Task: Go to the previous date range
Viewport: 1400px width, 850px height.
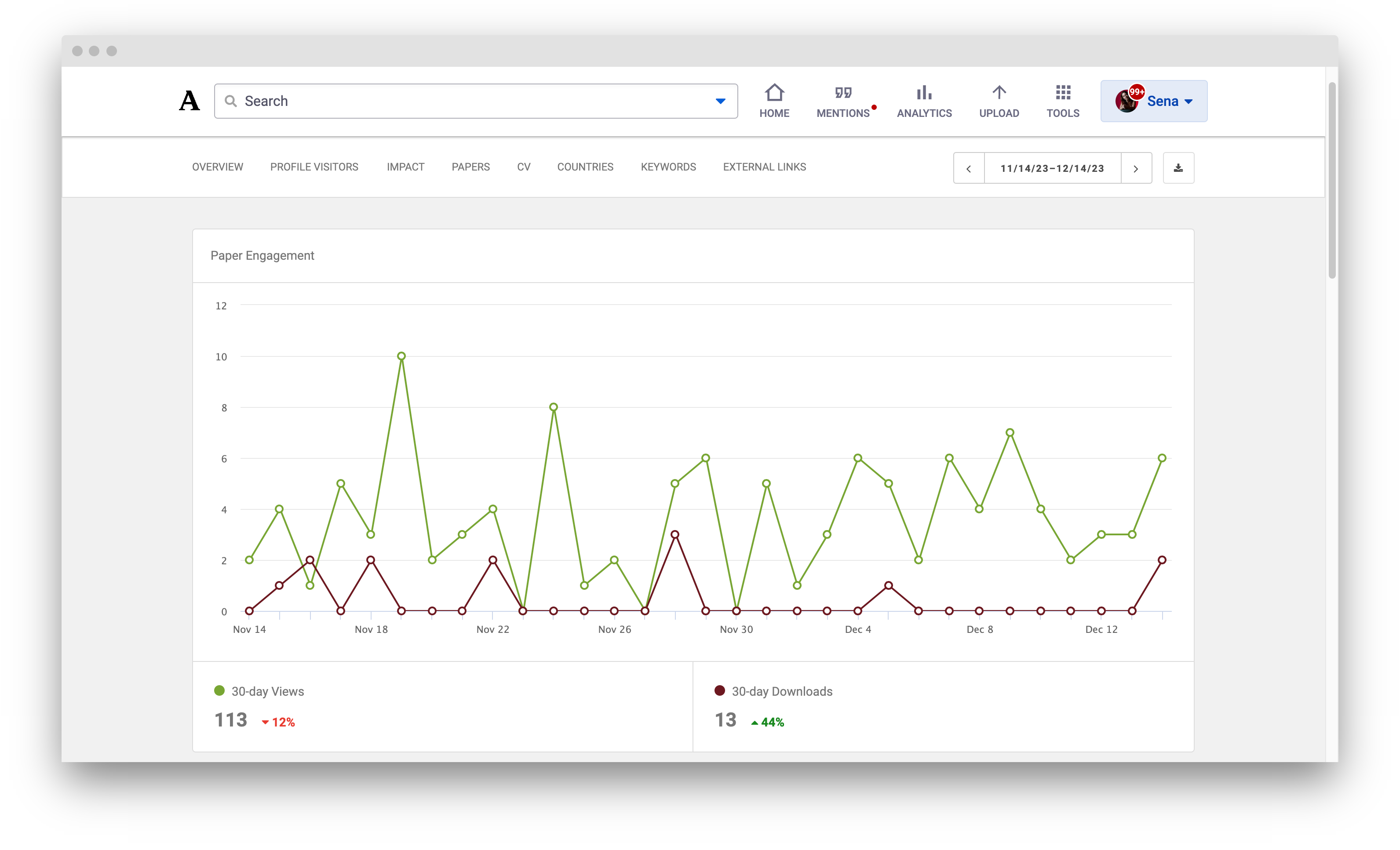Action: (x=968, y=169)
